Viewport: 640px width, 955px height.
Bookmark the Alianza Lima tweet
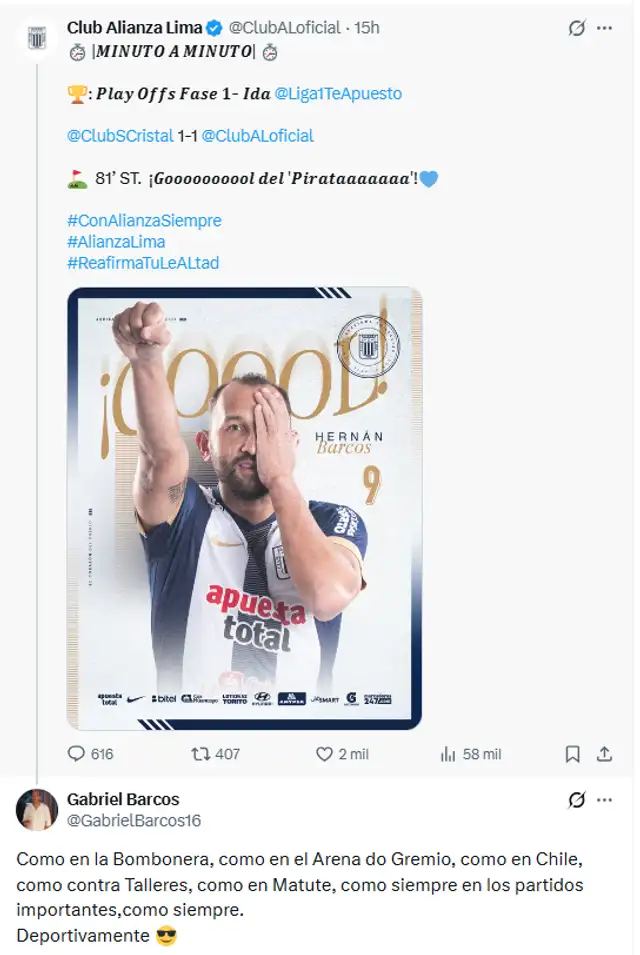(573, 754)
